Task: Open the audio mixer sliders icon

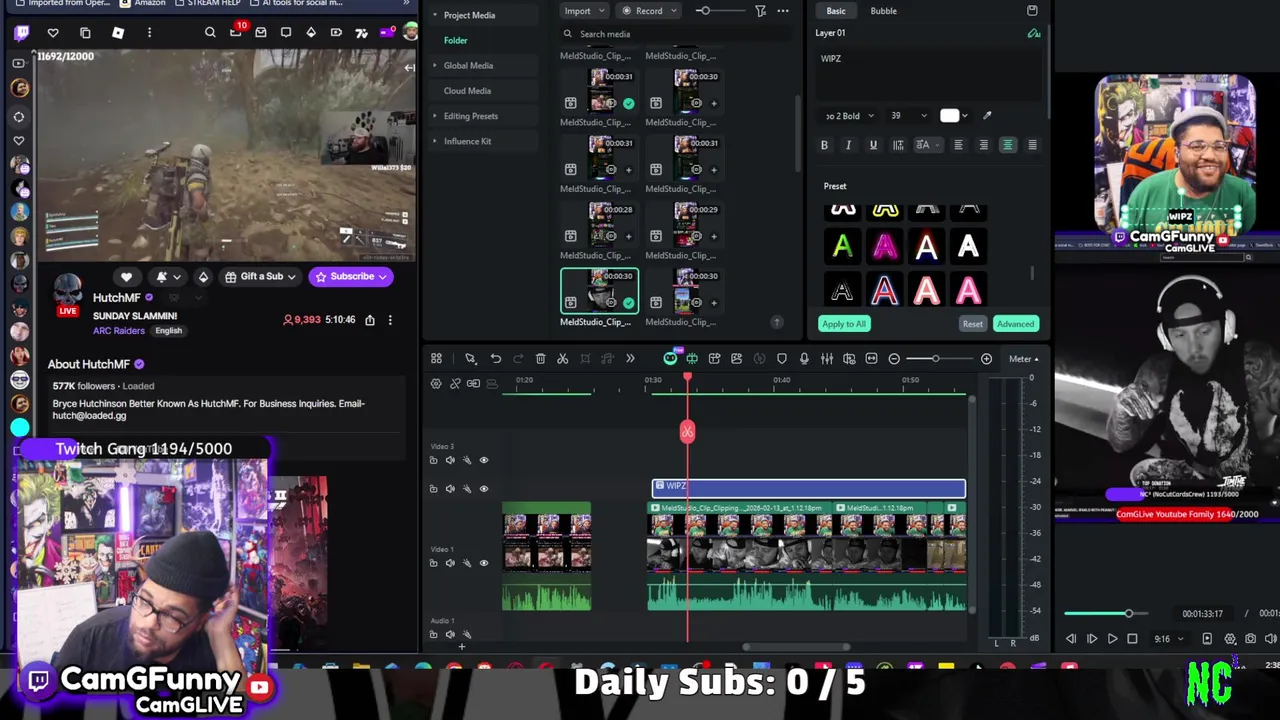Action: pyautogui.click(x=827, y=359)
